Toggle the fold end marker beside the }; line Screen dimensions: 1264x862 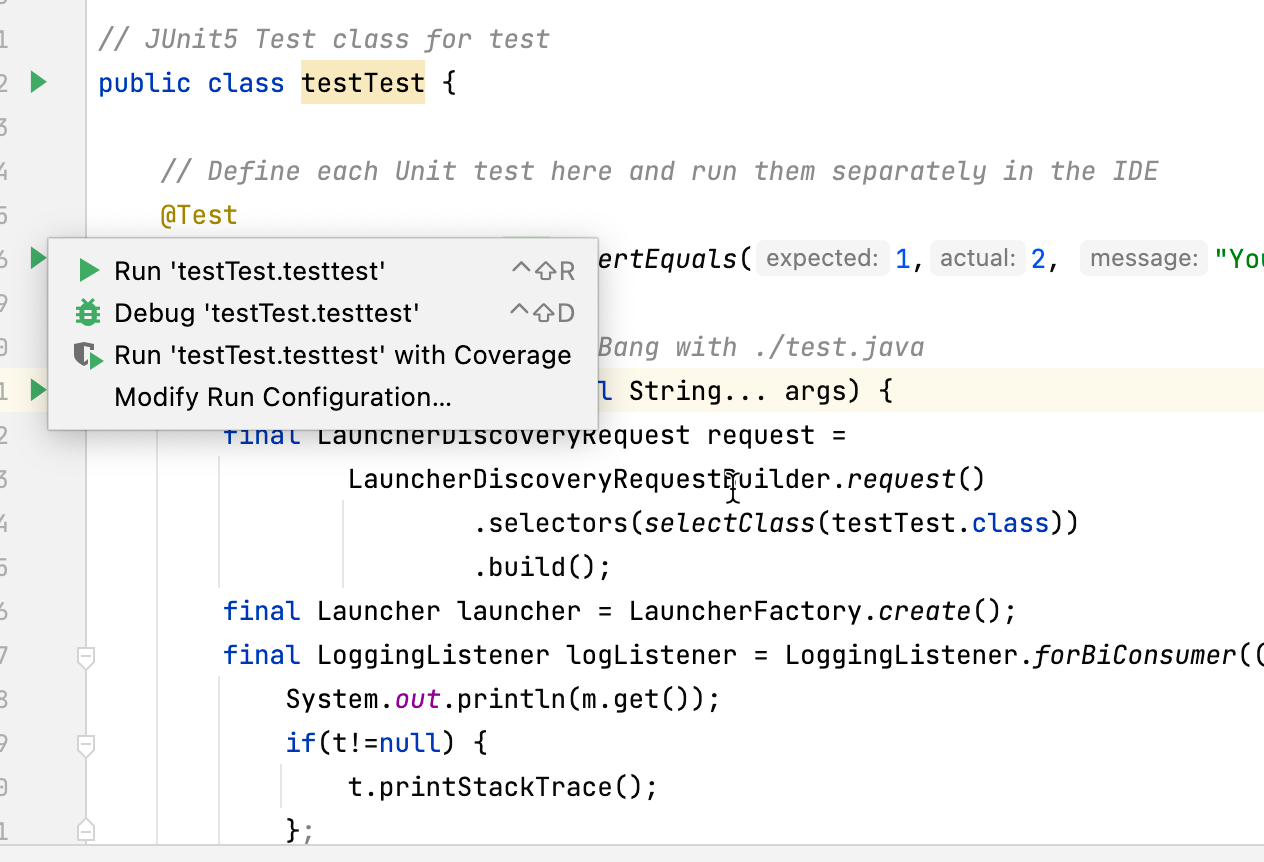[86, 830]
